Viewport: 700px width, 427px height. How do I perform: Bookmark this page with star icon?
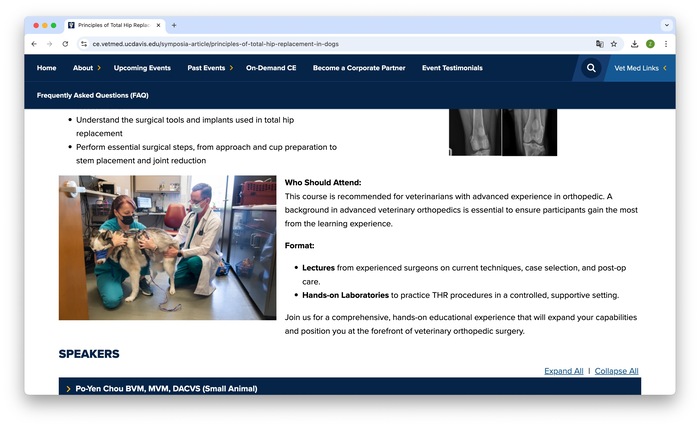click(x=614, y=44)
